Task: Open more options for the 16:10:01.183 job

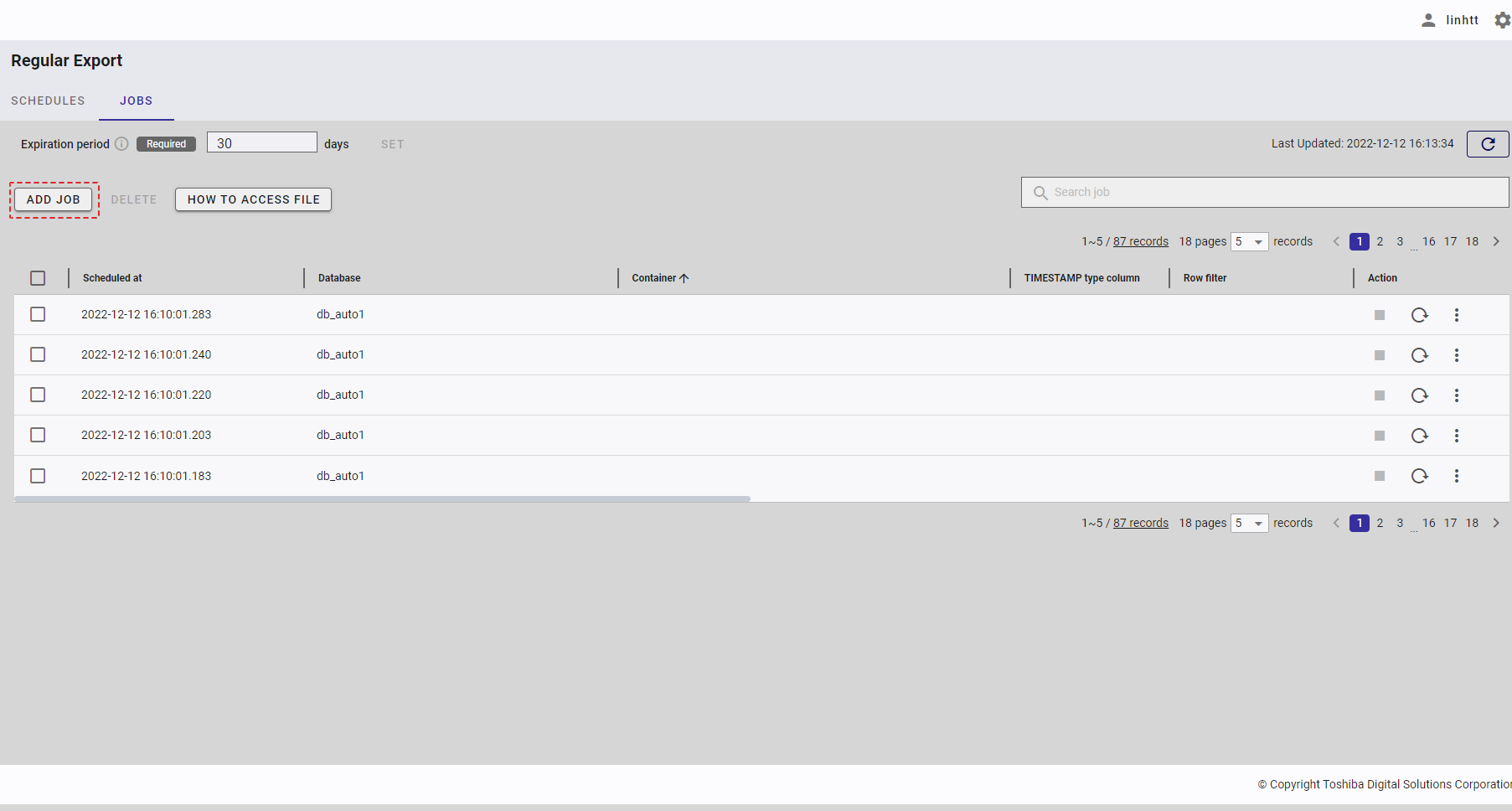Action: click(x=1456, y=476)
